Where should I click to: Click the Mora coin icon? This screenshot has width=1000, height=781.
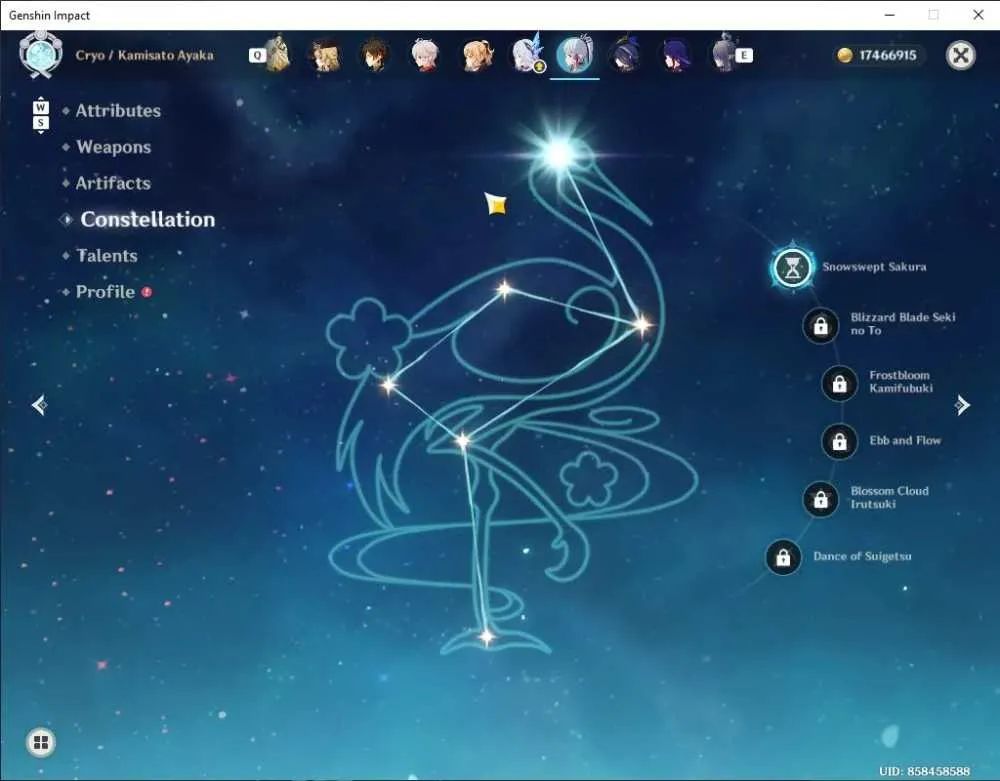tap(845, 55)
